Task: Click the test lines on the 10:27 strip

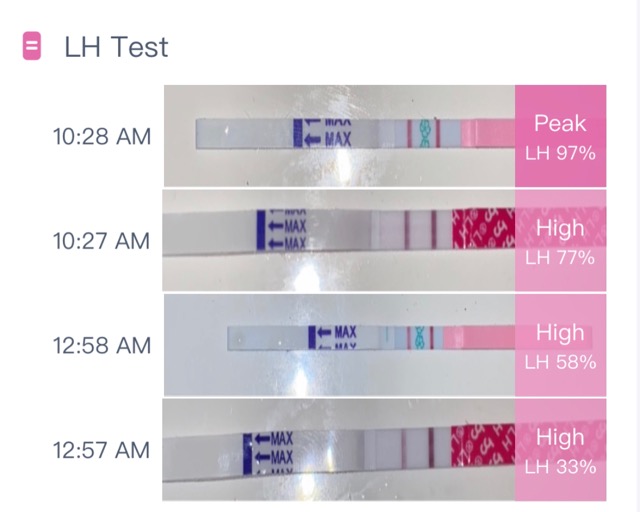Action: (x=421, y=229)
